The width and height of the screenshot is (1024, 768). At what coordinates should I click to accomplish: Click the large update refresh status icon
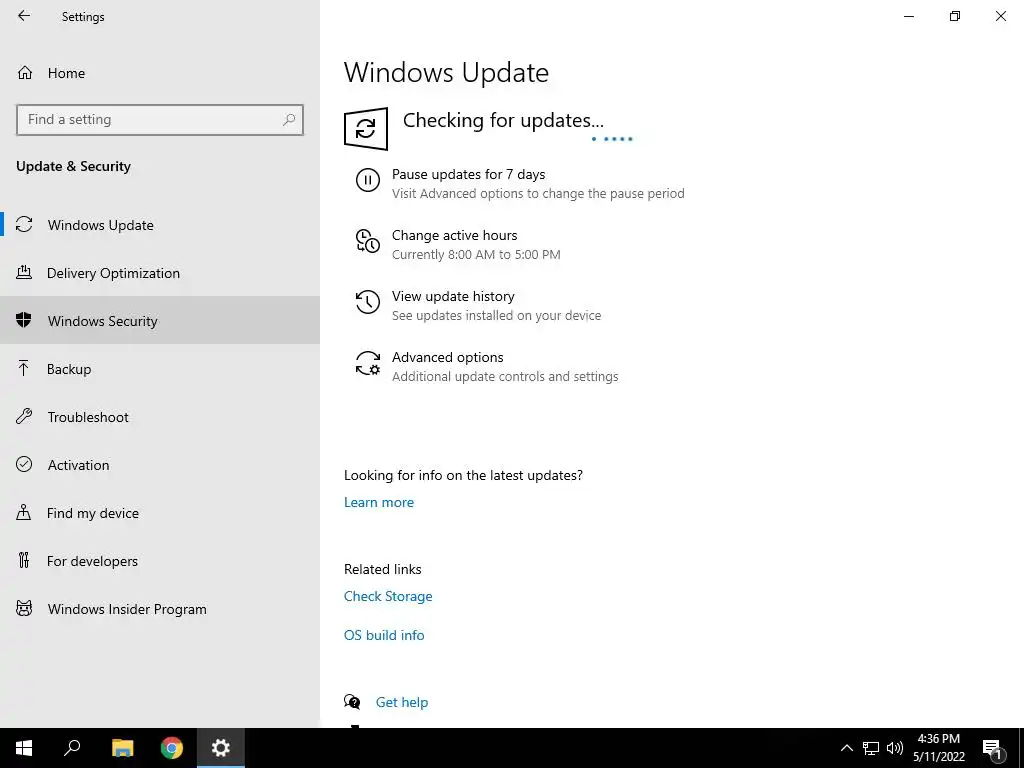366,129
